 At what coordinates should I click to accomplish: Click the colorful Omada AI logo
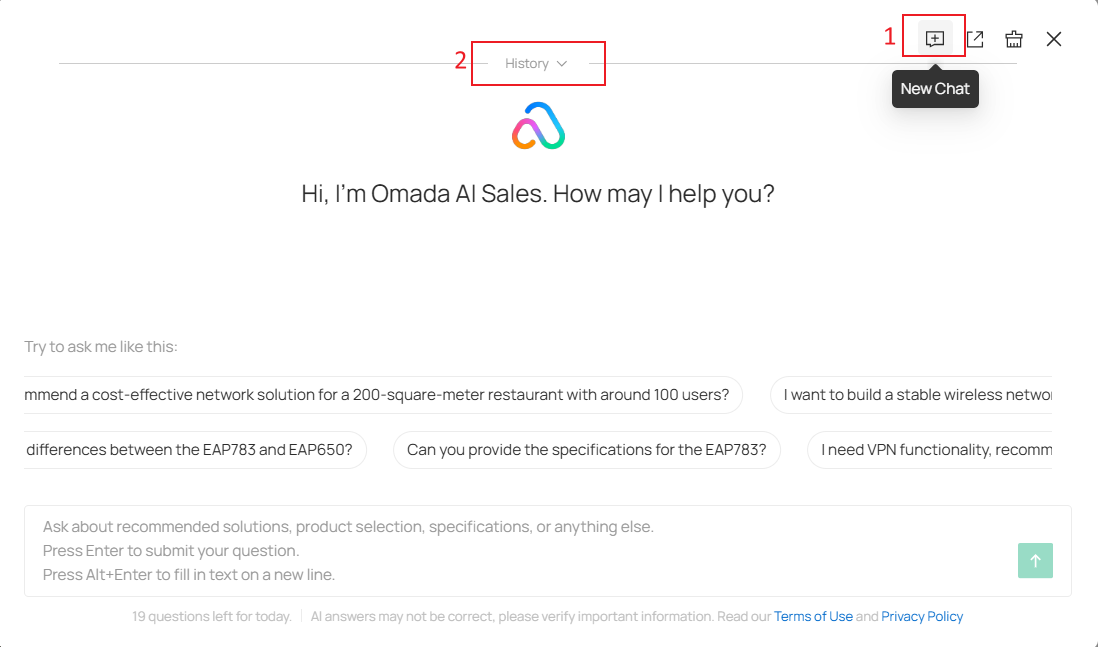point(539,127)
